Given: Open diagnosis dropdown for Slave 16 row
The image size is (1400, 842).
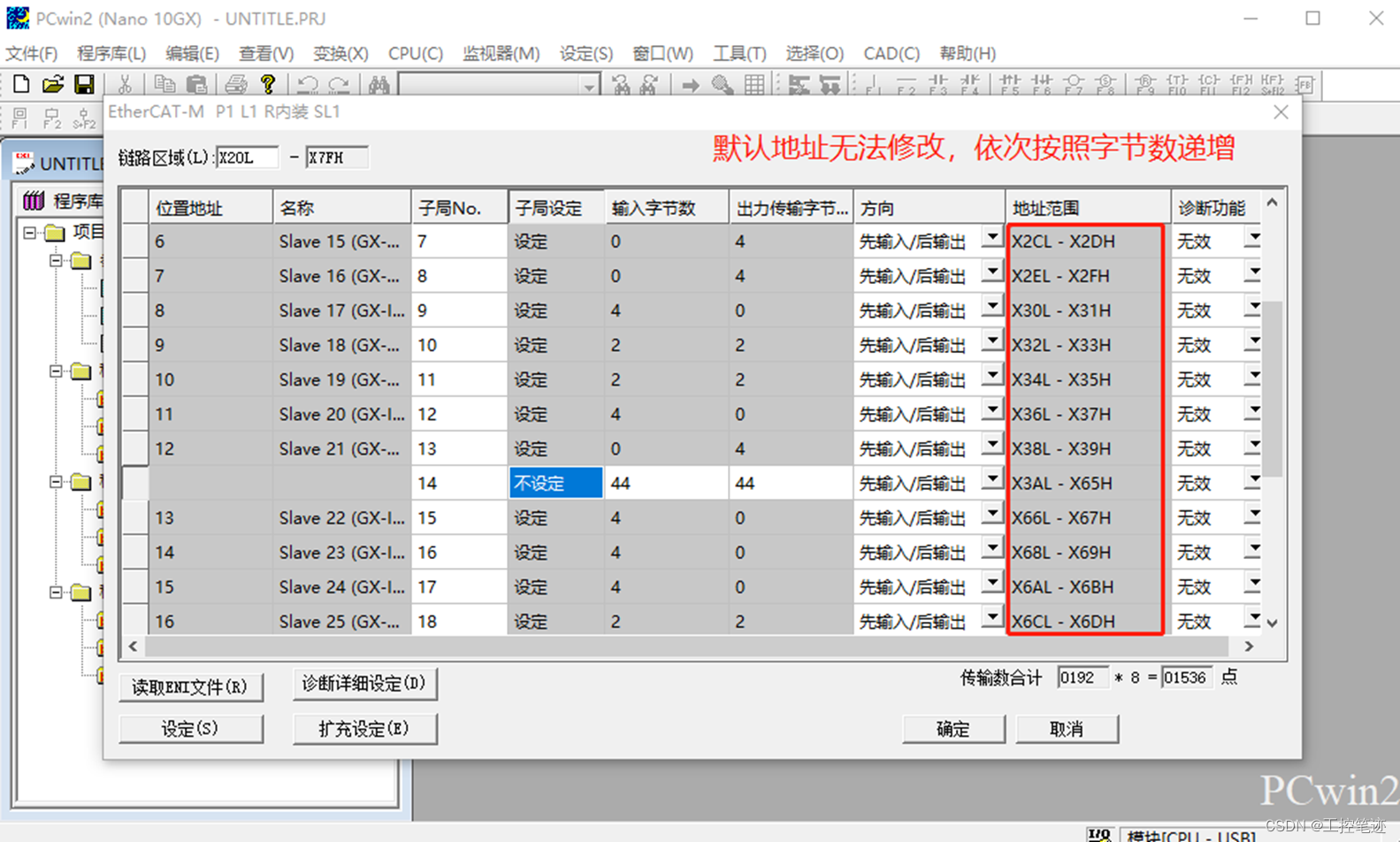Looking at the screenshot, I should (x=1252, y=274).
